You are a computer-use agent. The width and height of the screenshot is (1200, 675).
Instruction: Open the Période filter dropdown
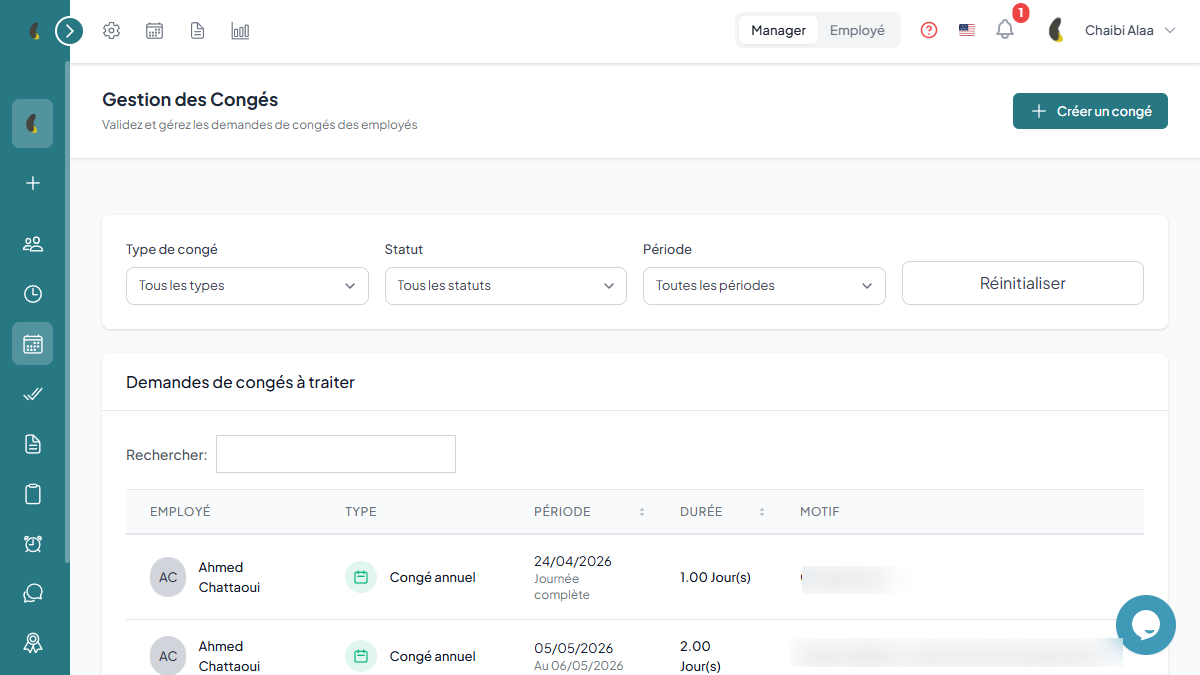[764, 286]
